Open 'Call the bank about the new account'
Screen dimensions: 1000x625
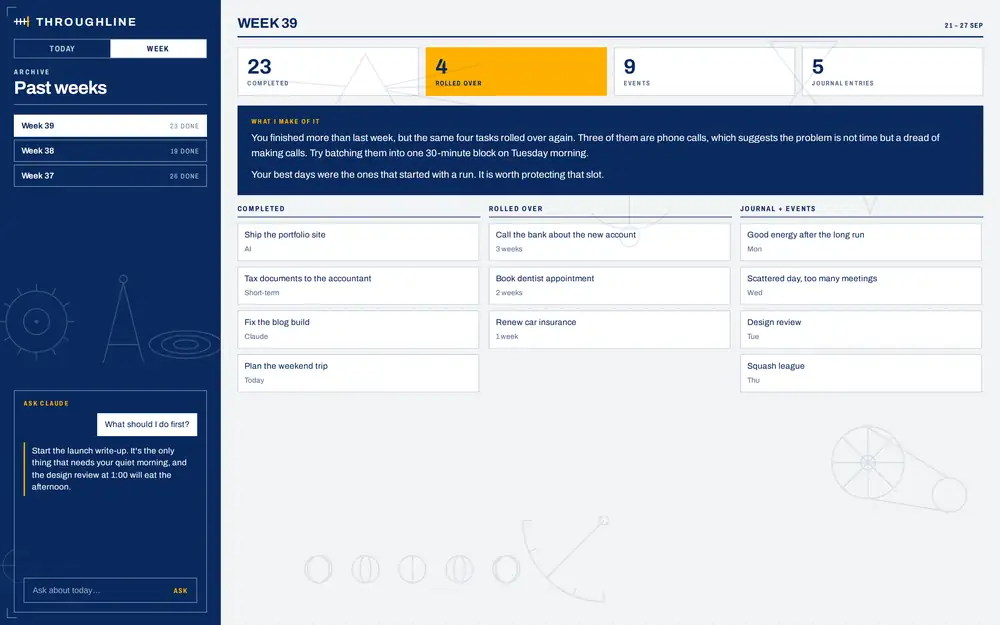pyautogui.click(x=609, y=242)
